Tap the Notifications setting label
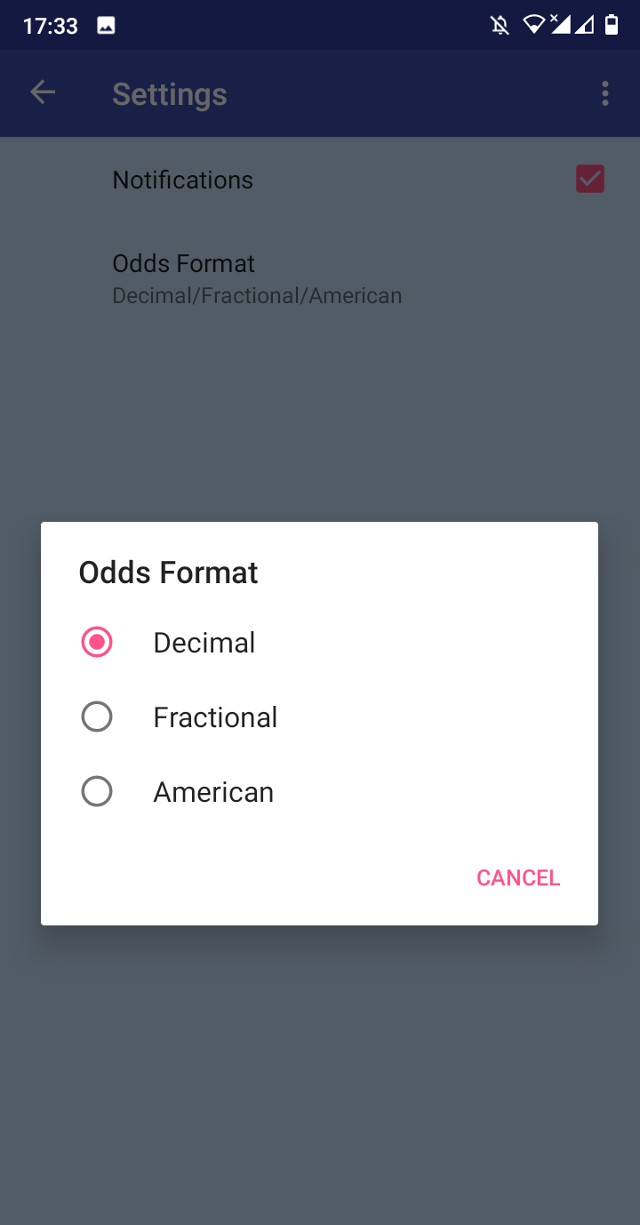 point(183,180)
